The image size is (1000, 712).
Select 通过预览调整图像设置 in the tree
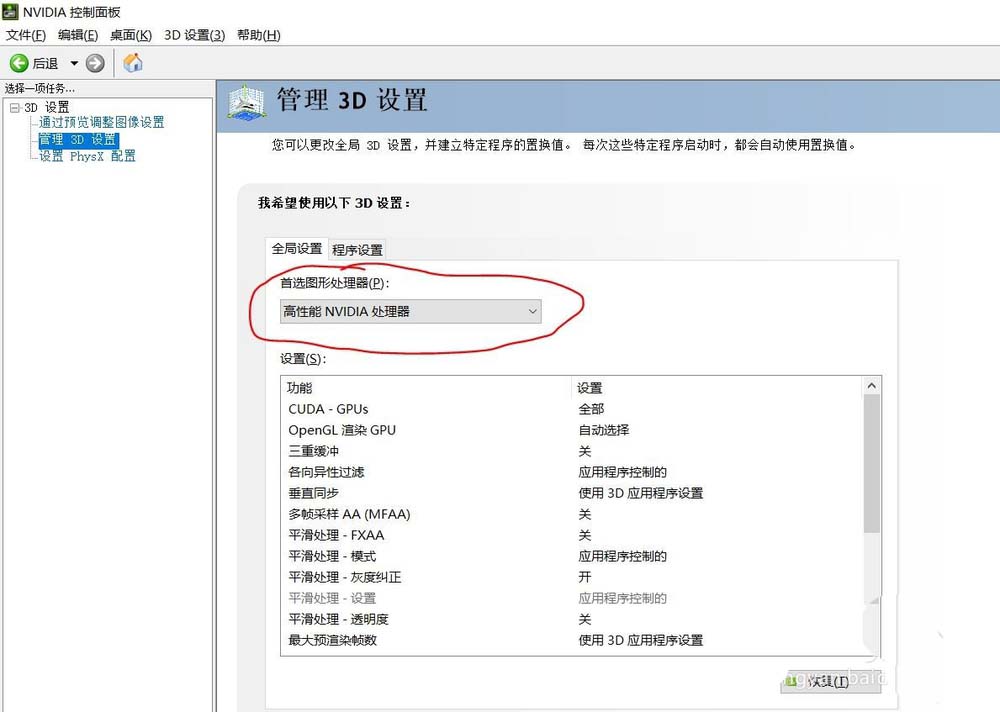pos(101,122)
